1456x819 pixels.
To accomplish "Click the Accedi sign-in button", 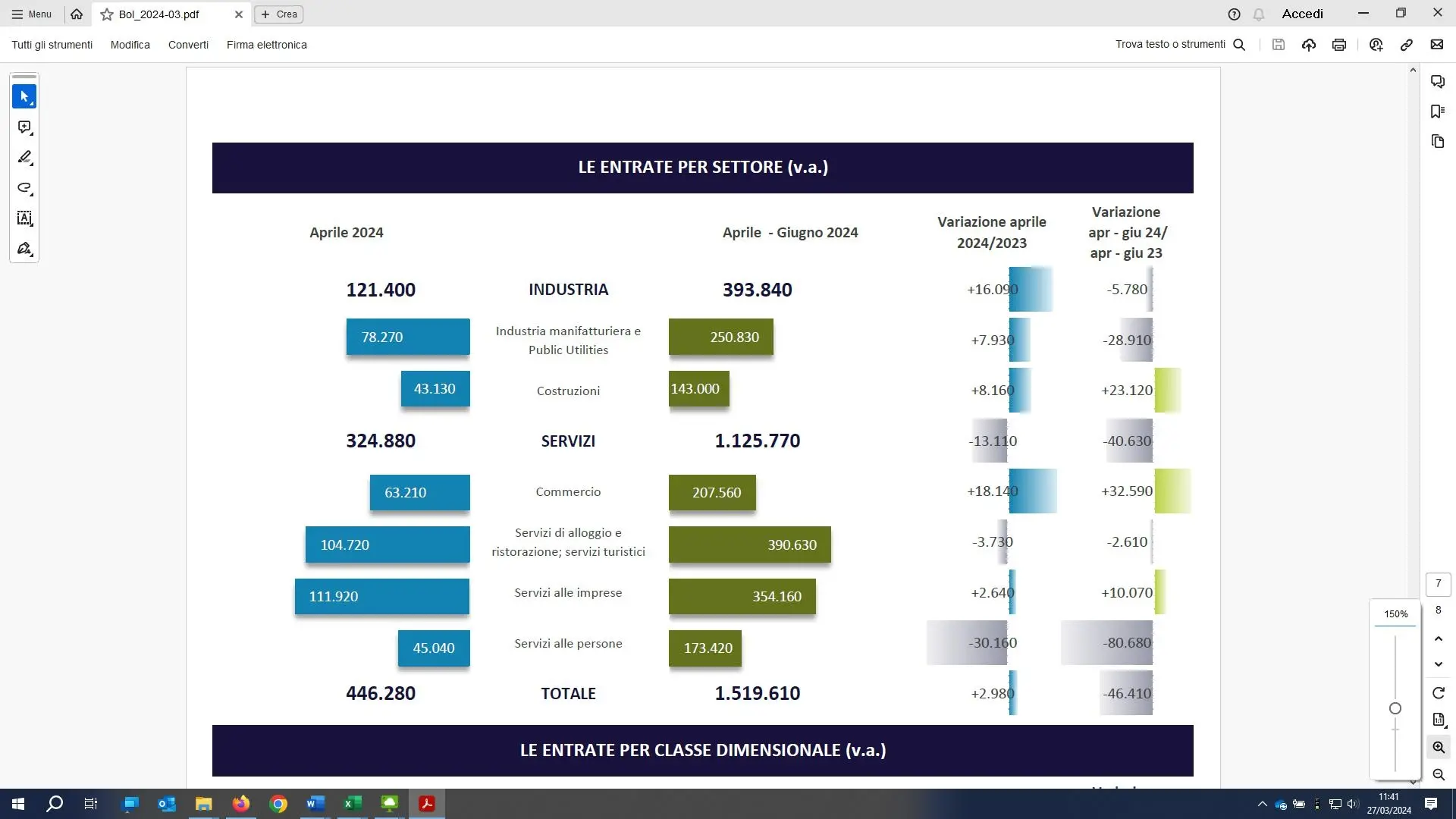I will pyautogui.click(x=1302, y=14).
